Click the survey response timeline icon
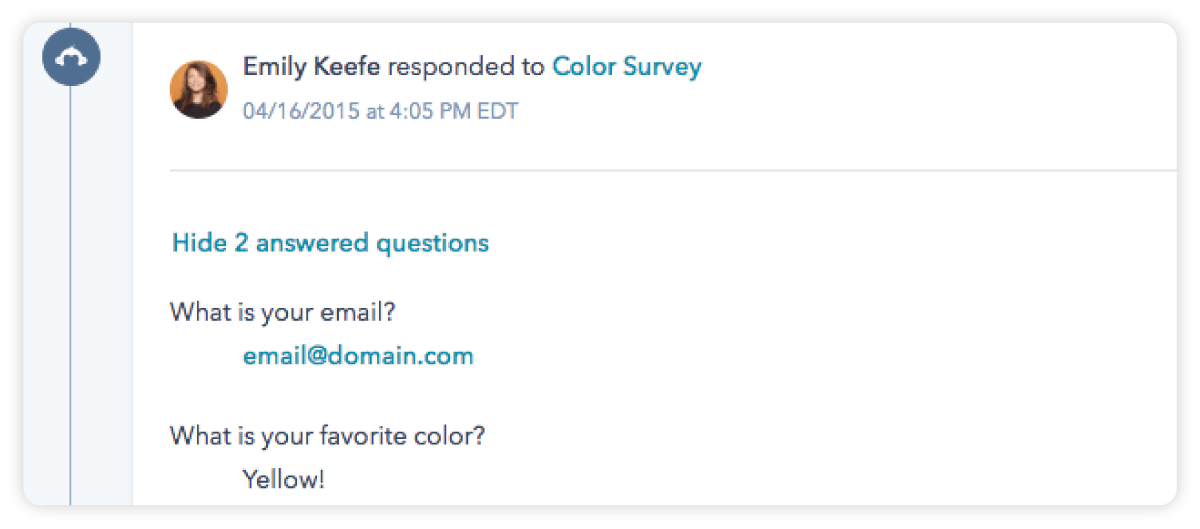The width and height of the screenshot is (1200, 529). pos(71,57)
